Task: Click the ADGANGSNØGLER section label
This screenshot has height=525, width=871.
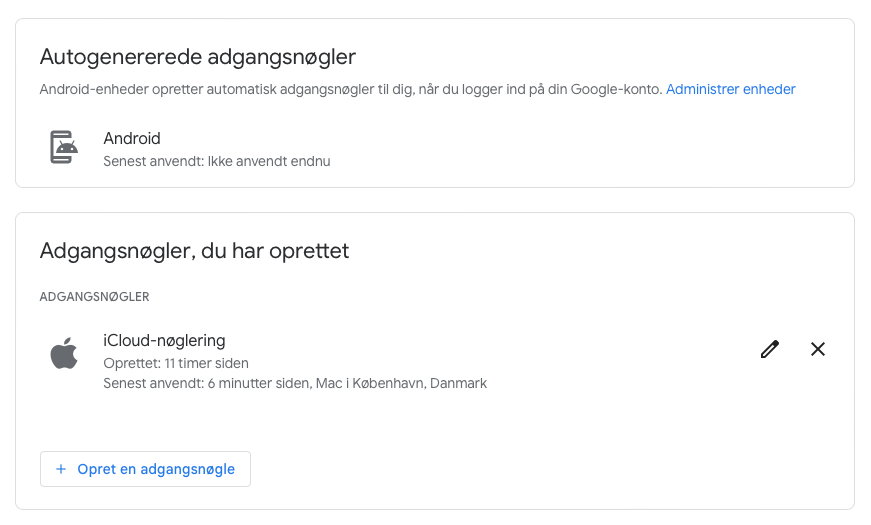Action: coord(94,297)
